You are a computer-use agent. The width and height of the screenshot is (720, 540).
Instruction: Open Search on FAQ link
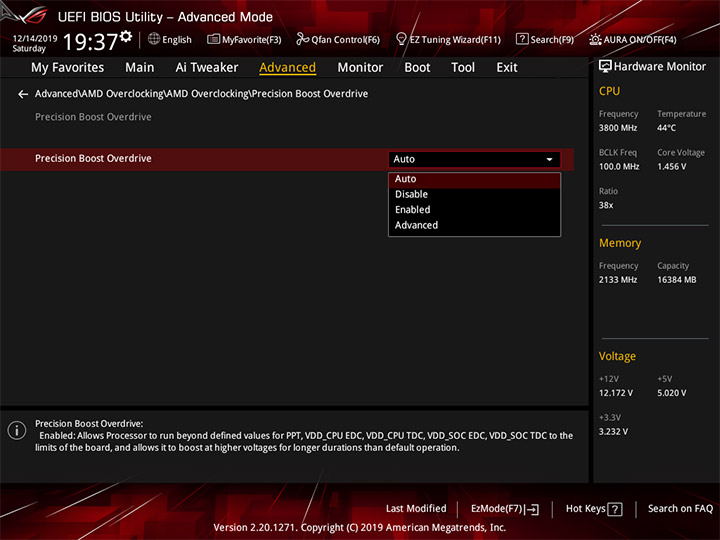(x=680, y=509)
